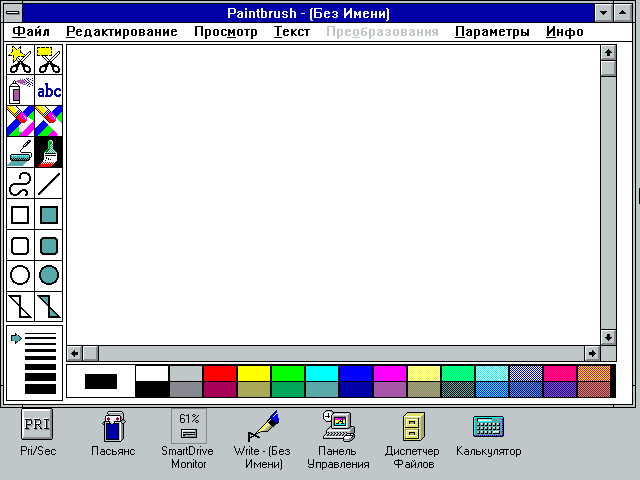Pick the Paint Roller fill tool
640x480 pixels.
tap(20, 152)
